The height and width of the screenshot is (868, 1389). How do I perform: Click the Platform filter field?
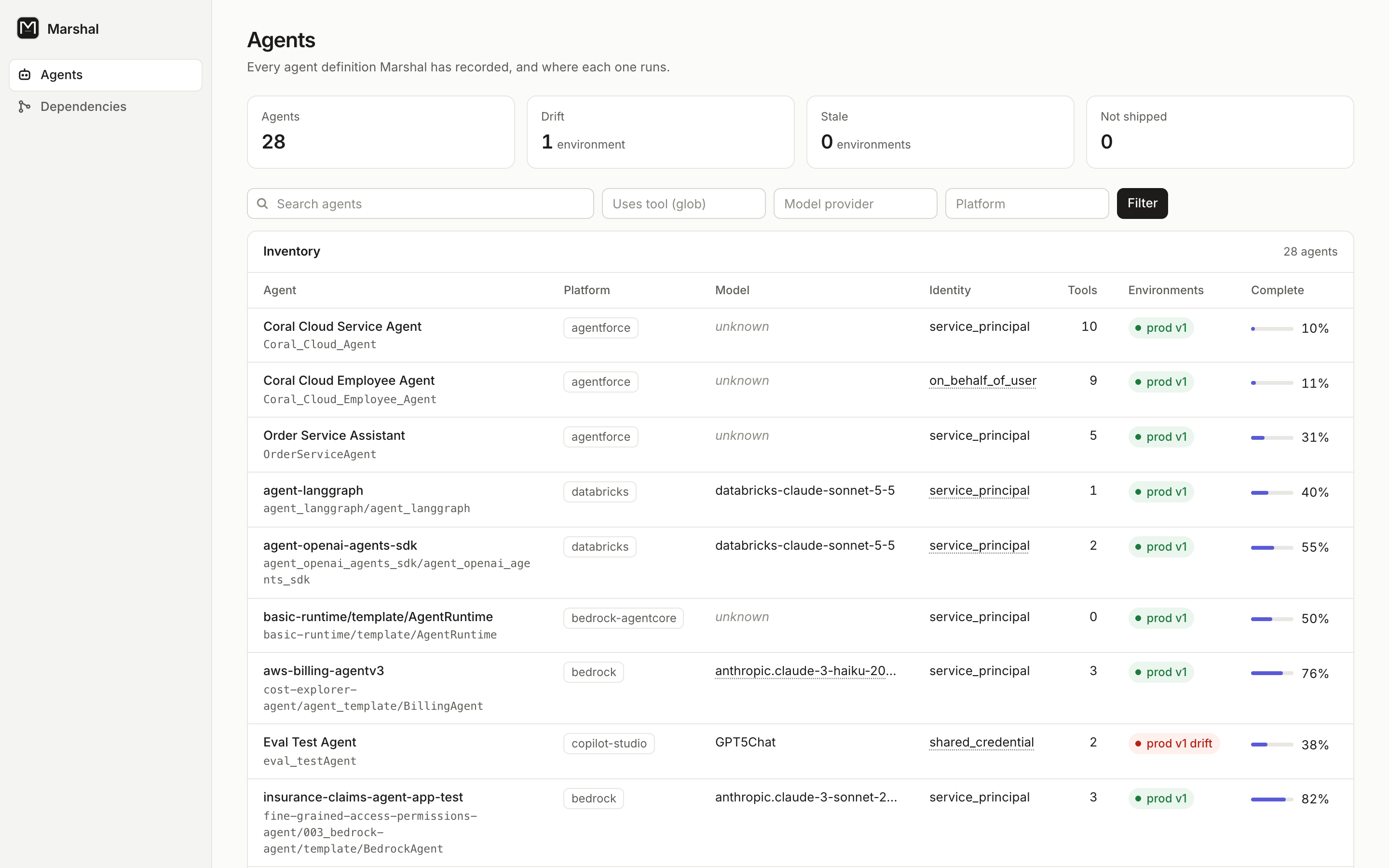click(x=1027, y=204)
